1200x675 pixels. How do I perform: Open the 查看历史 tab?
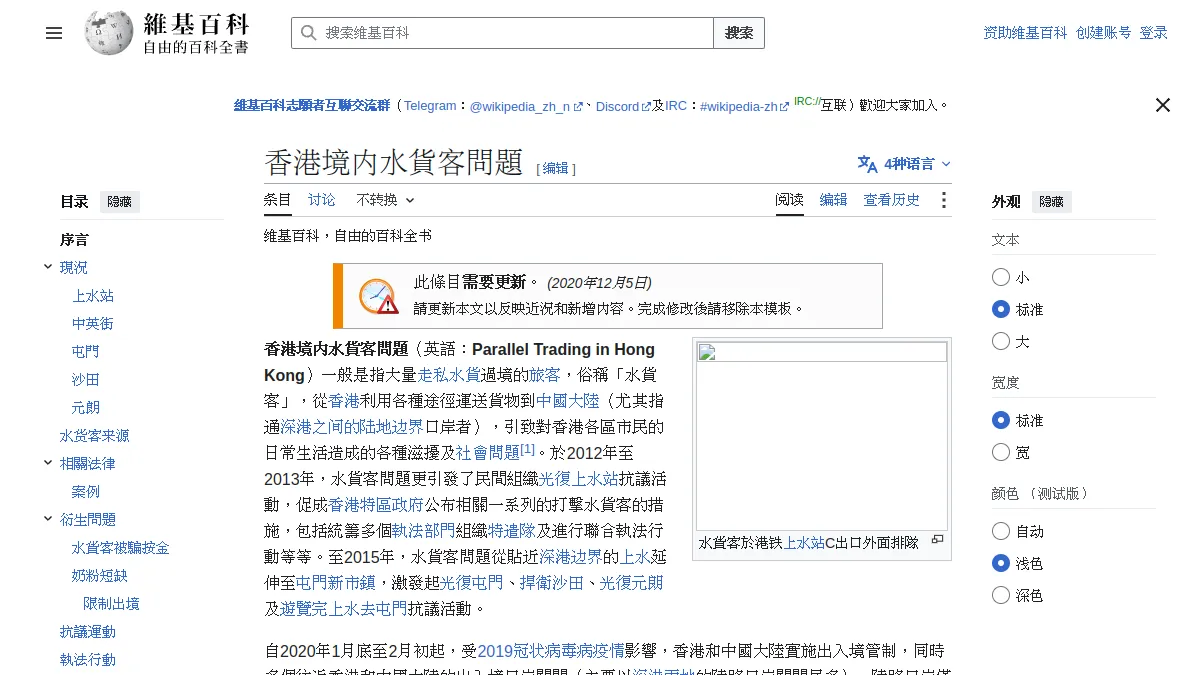pos(892,200)
